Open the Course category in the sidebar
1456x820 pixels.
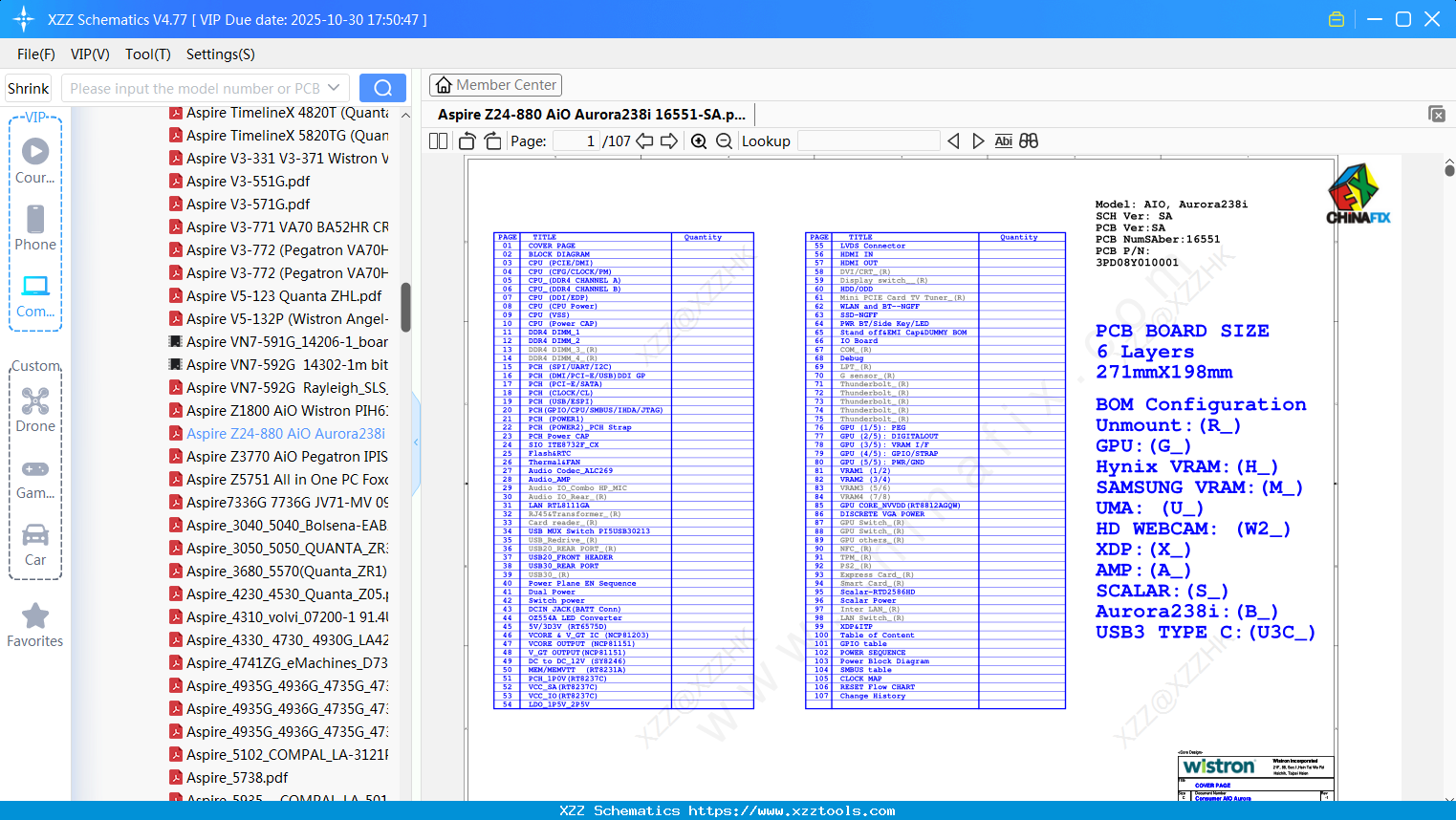coord(35,161)
